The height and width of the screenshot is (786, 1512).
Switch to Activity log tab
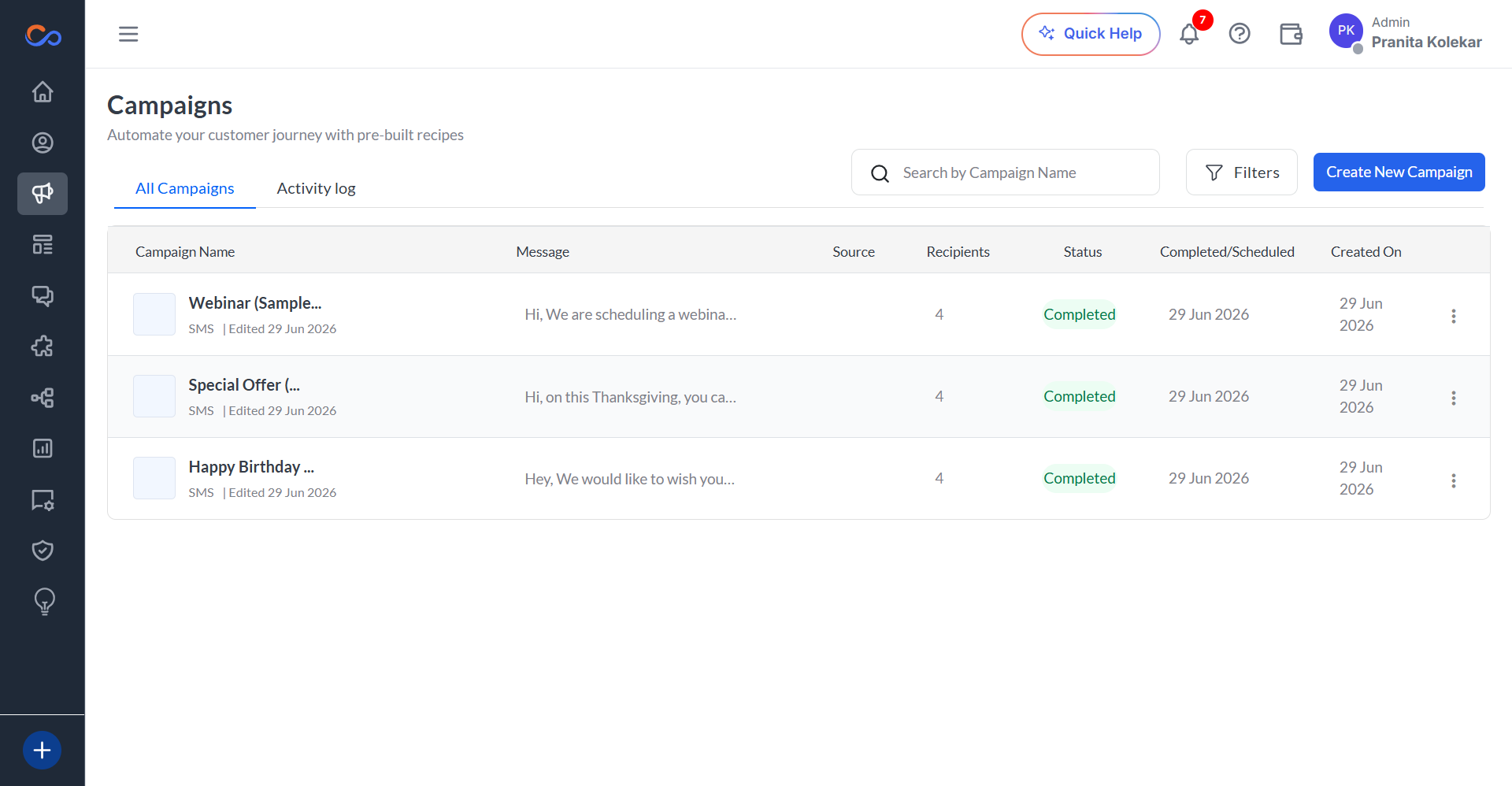pos(316,188)
